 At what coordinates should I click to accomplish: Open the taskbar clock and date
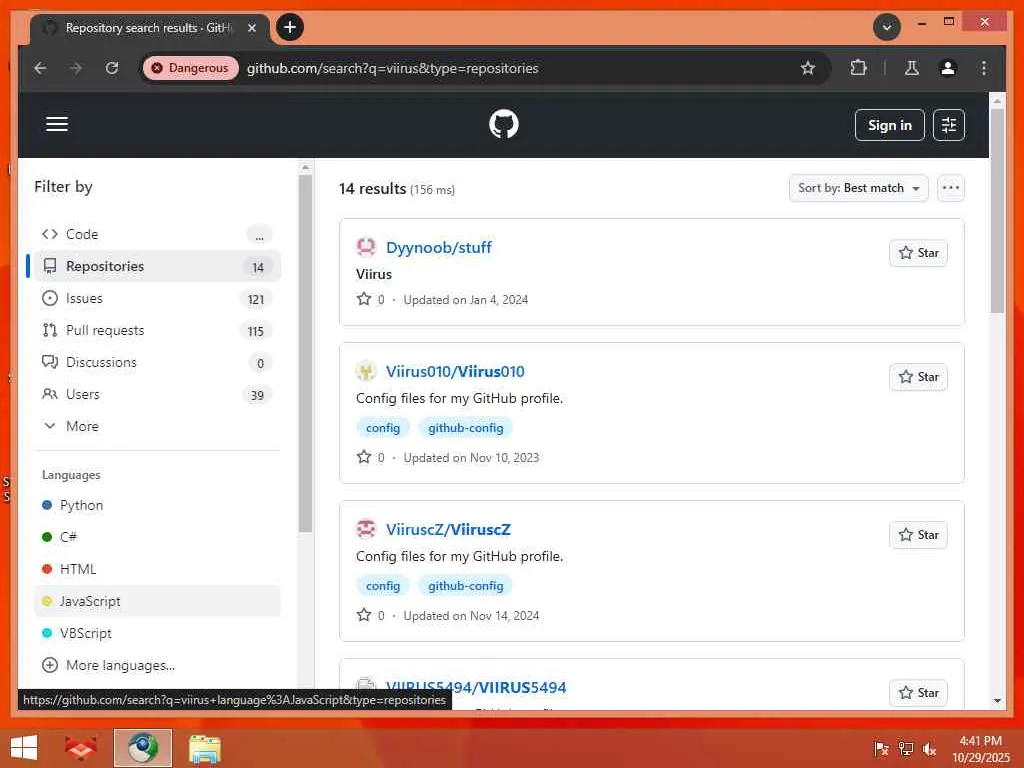click(x=980, y=749)
